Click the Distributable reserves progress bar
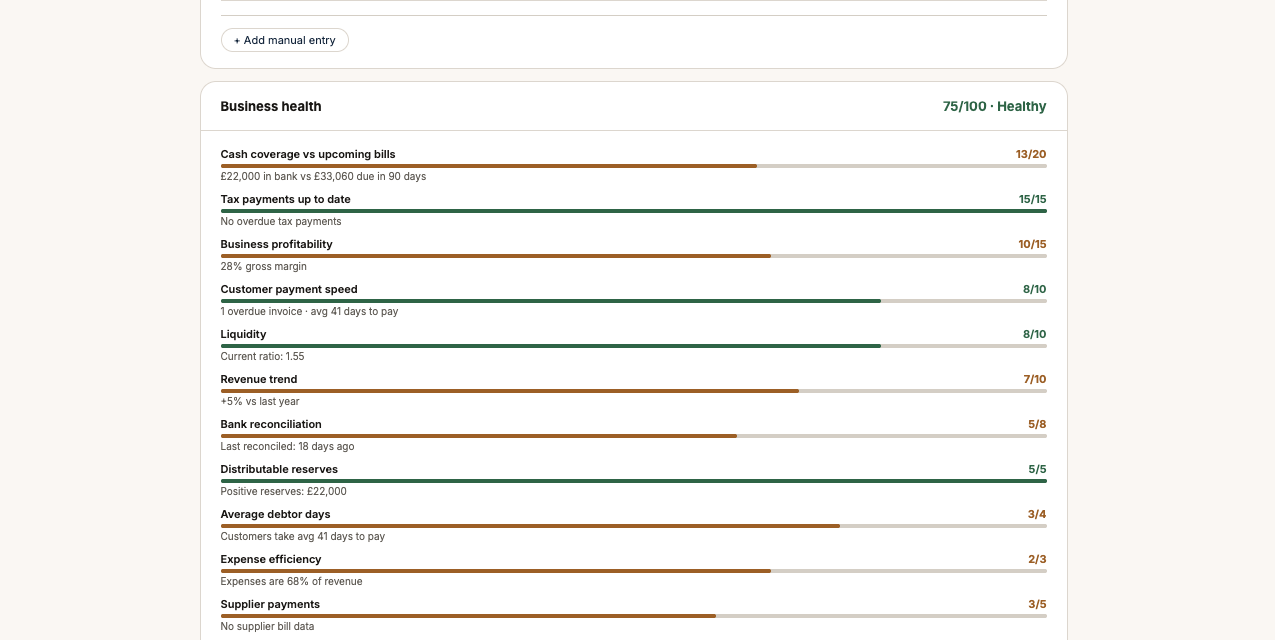The image size is (1275, 640). click(634, 481)
